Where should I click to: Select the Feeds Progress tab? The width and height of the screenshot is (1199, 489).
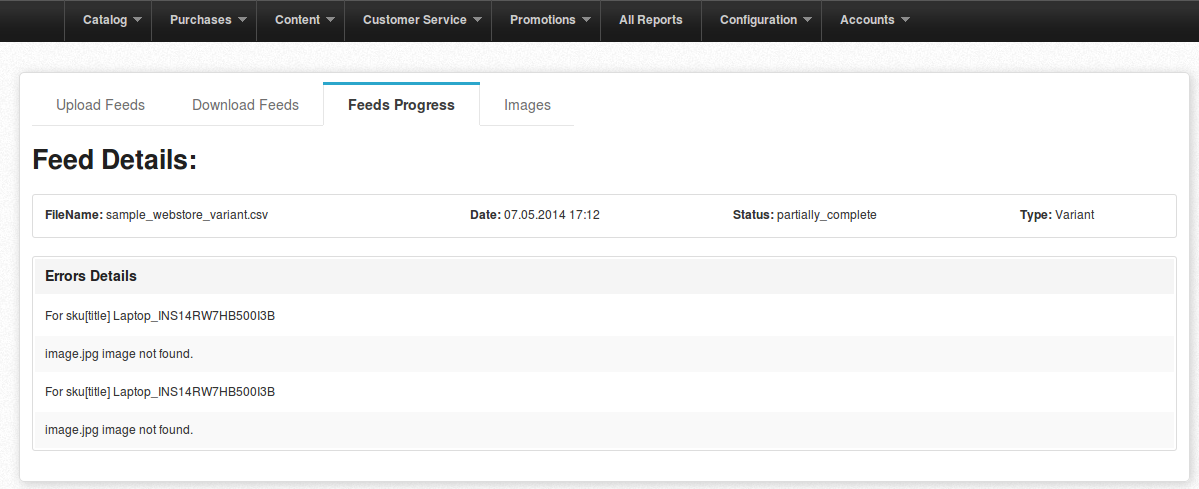(x=401, y=105)
